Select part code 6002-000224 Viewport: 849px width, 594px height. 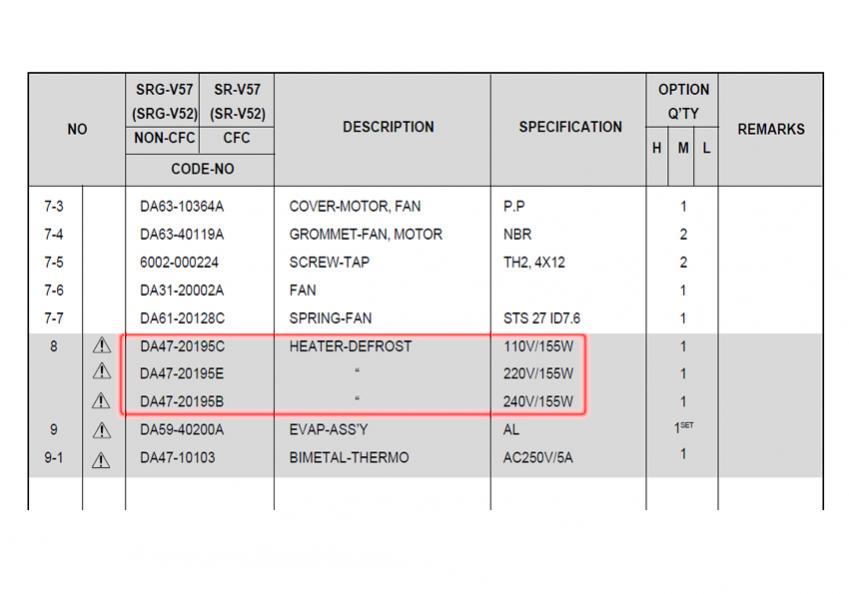pyautogui.click(x=179, y=262)
